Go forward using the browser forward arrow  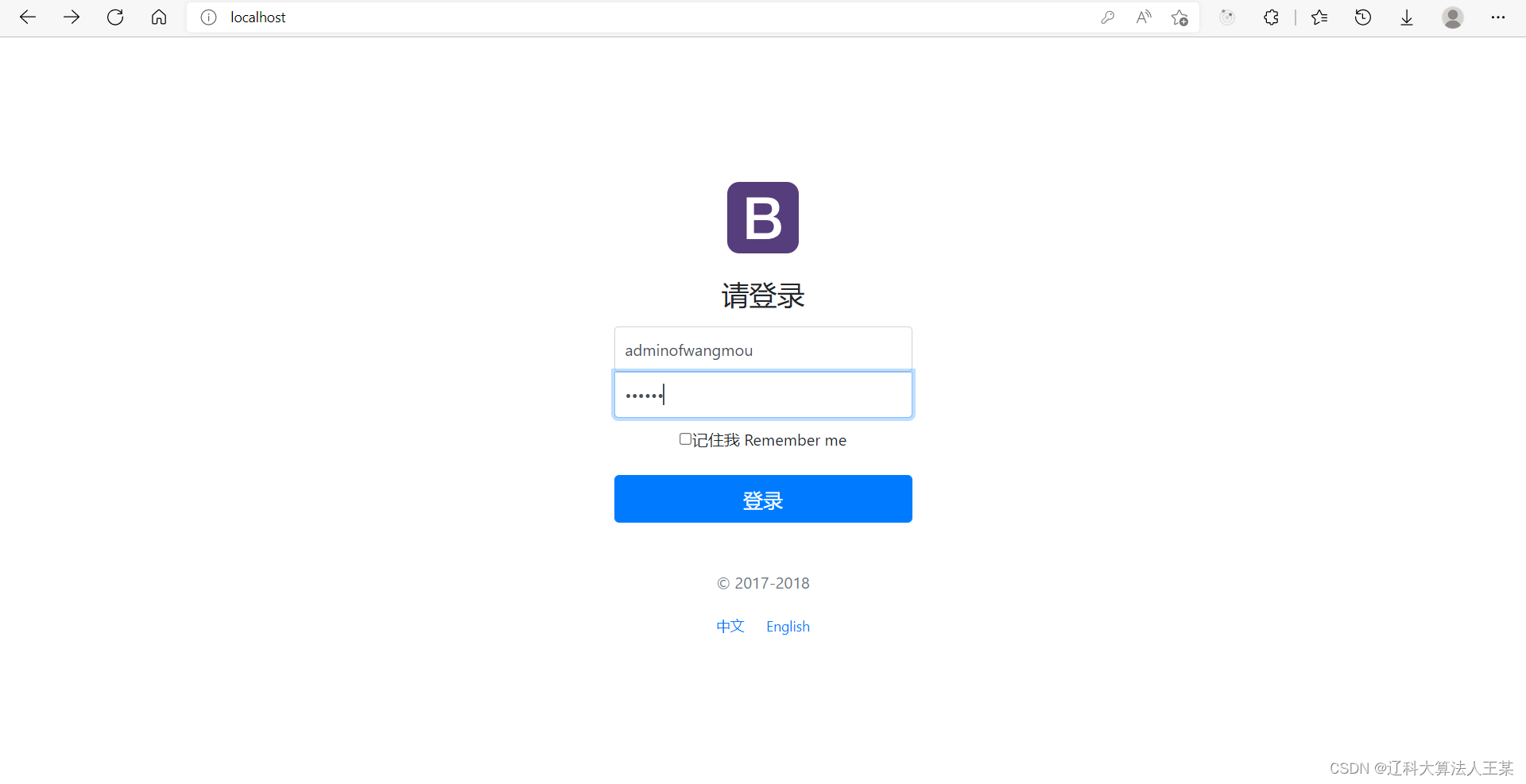(72, 17)
